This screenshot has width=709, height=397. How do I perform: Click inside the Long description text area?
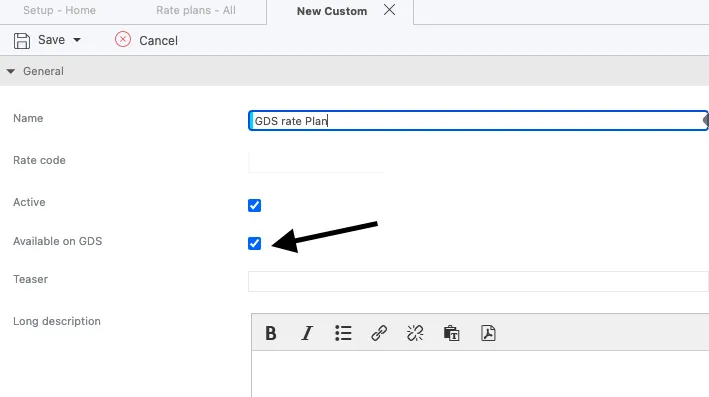point(480,374)
